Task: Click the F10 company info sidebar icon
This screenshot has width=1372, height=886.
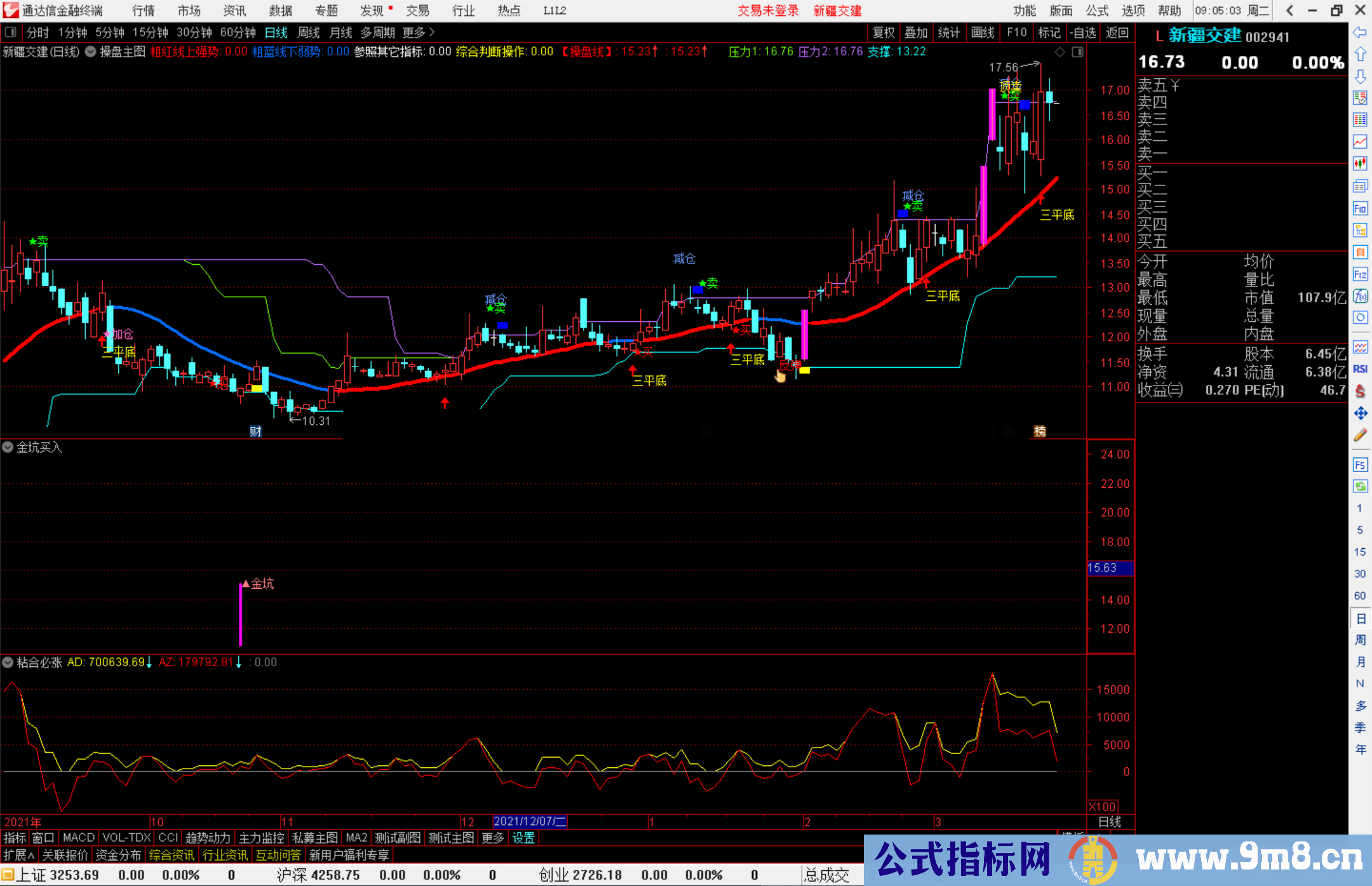Action: point(1360,208)
